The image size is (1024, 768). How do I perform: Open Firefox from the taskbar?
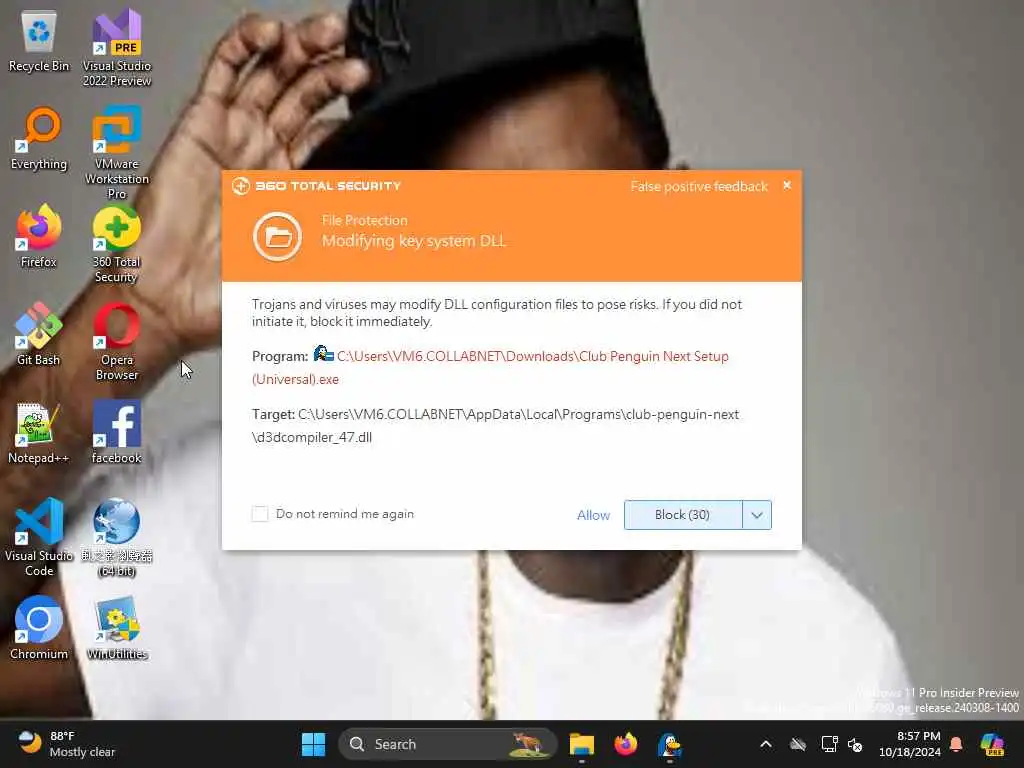point(626,744)
